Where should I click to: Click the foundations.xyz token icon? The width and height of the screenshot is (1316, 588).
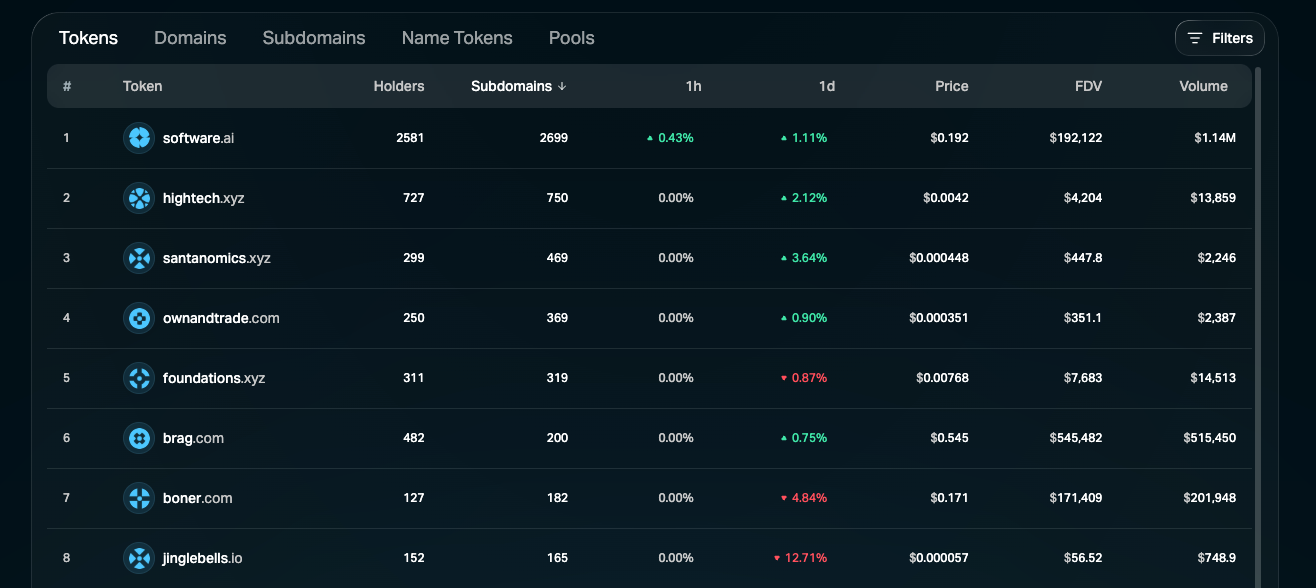[x=138, y=378]
